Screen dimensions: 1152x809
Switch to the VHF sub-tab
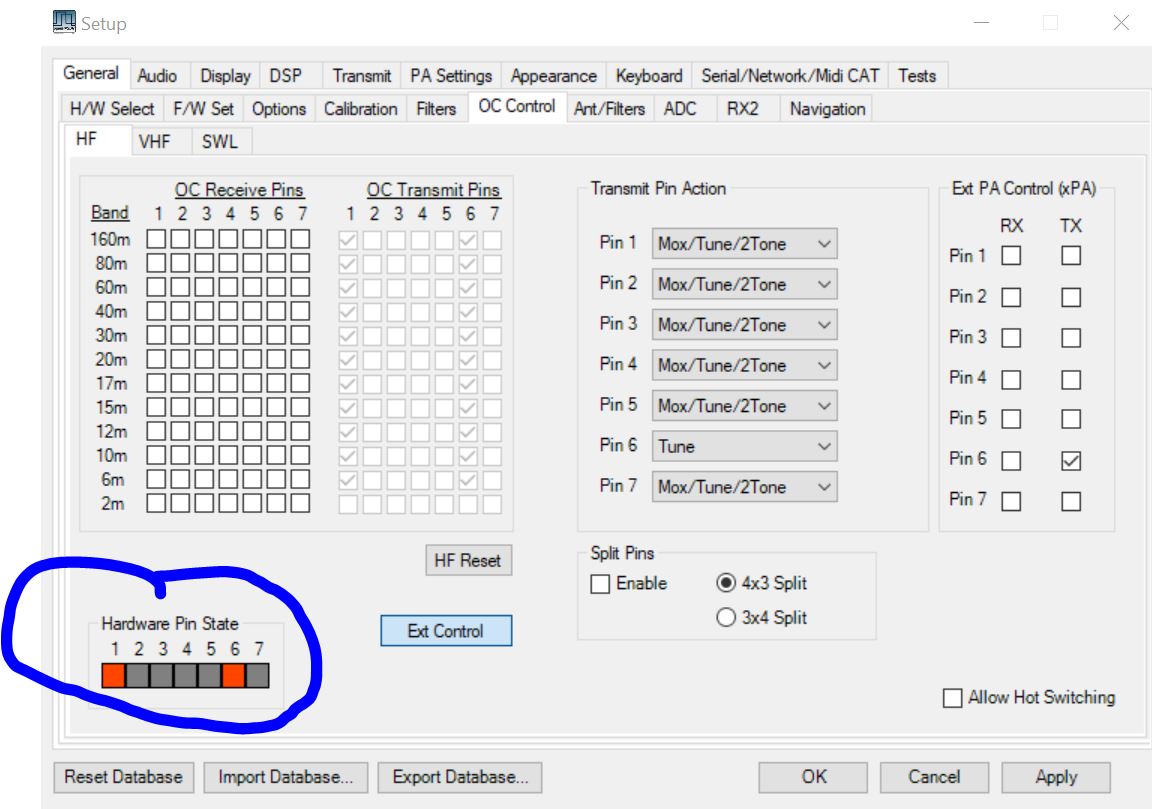click(154, 142)
